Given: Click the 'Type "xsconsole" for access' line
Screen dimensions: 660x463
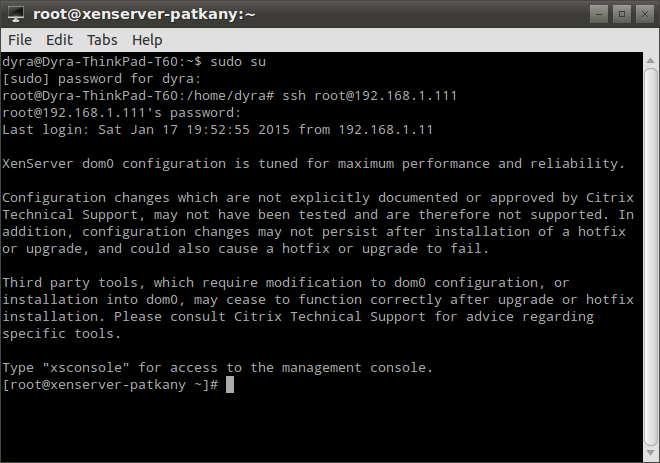Looking at the screenshot, I should click(218, 368).
